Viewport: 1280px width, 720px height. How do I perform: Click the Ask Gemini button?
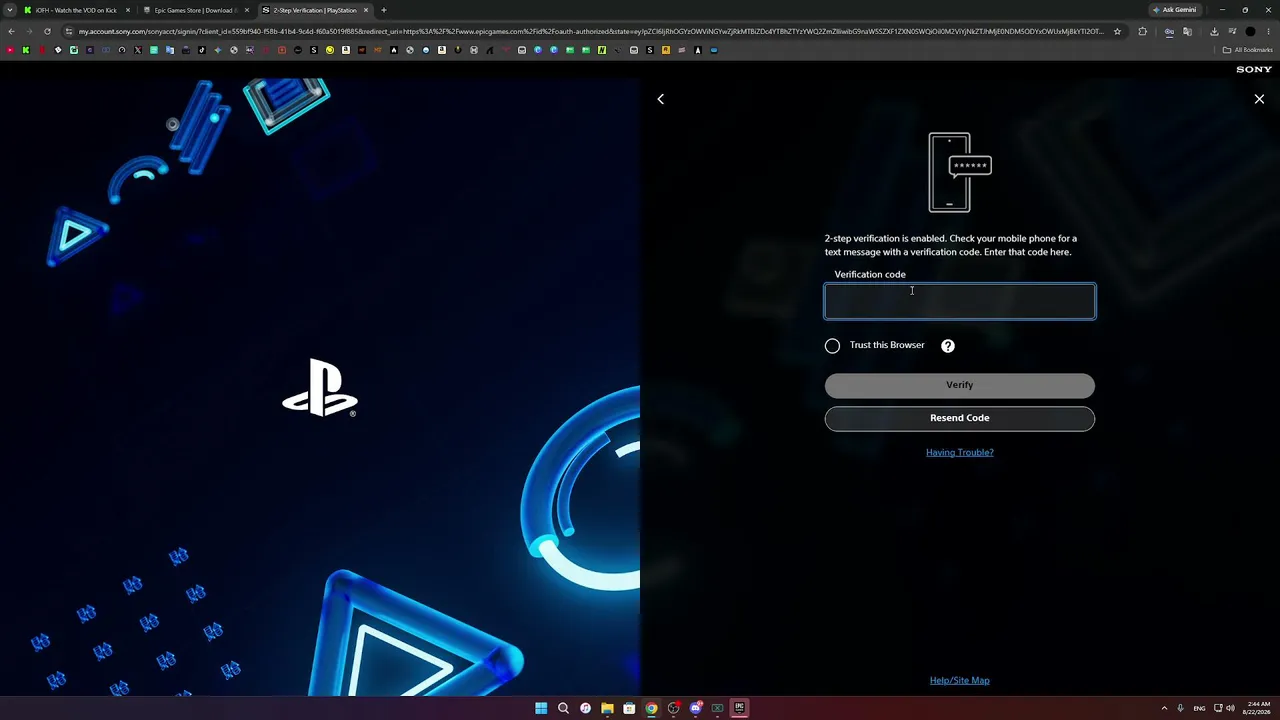1175,10
